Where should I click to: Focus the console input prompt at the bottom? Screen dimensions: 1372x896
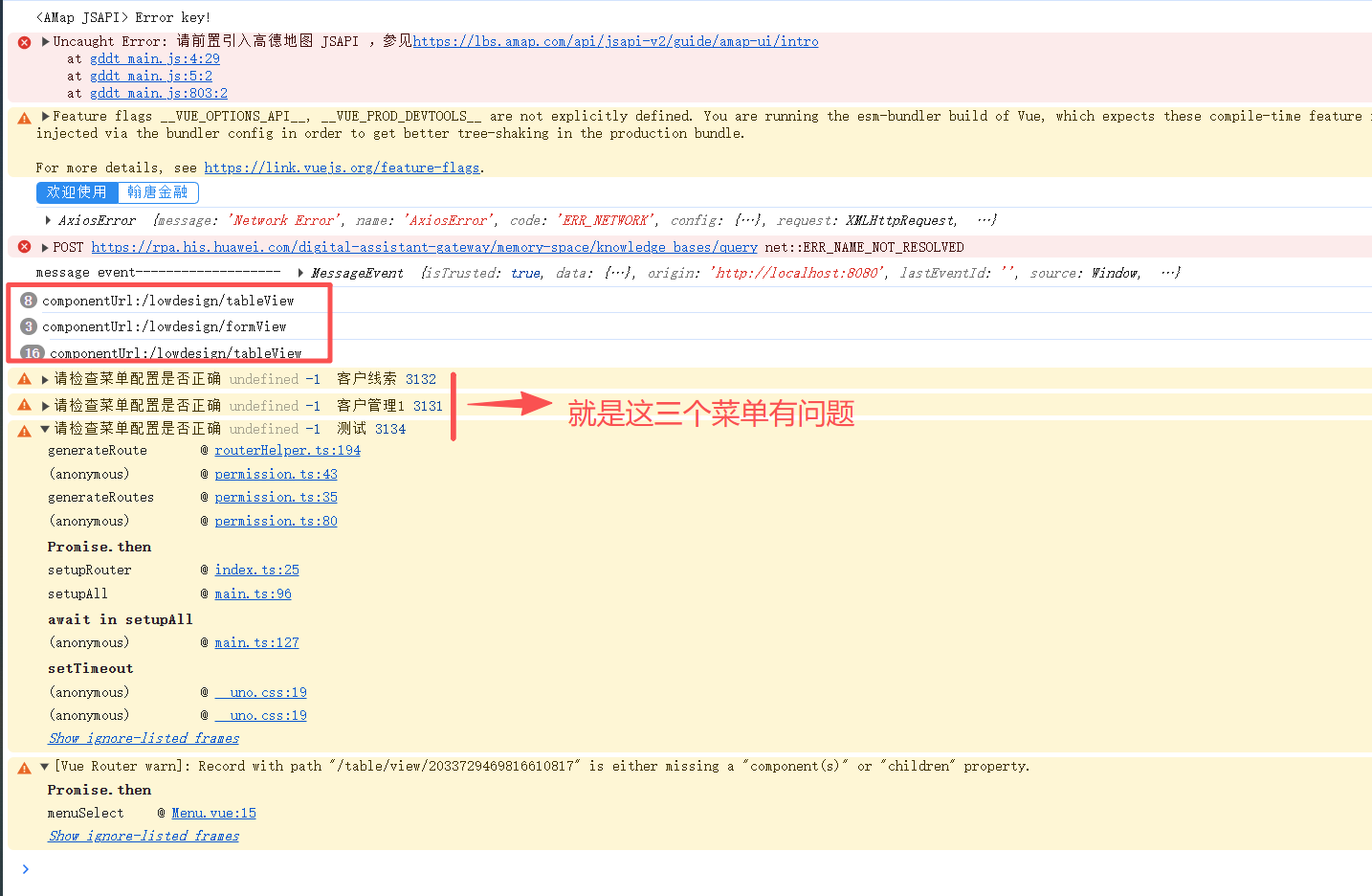click(191, 869)
